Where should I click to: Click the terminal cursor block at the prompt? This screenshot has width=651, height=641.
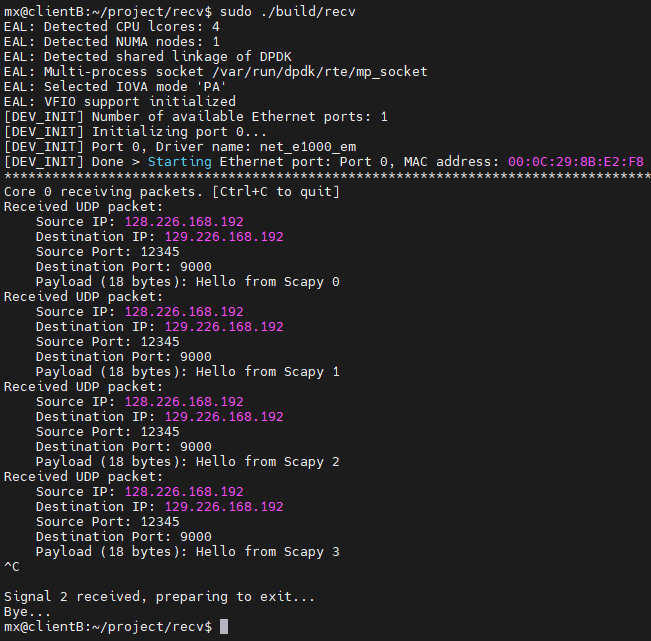(224, 626)
